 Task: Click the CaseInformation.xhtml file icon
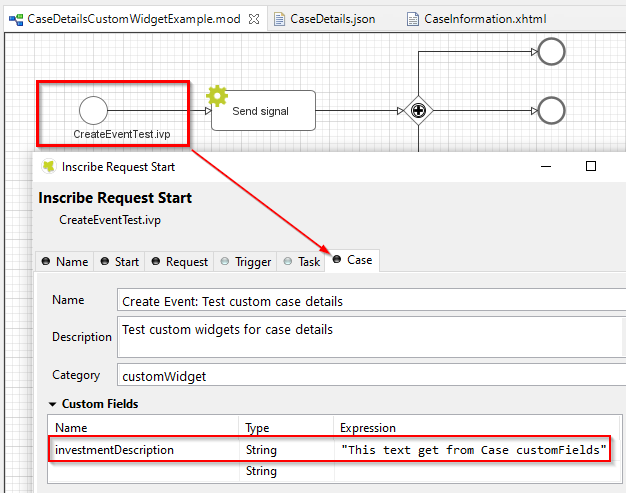click(x=413, y=19)
